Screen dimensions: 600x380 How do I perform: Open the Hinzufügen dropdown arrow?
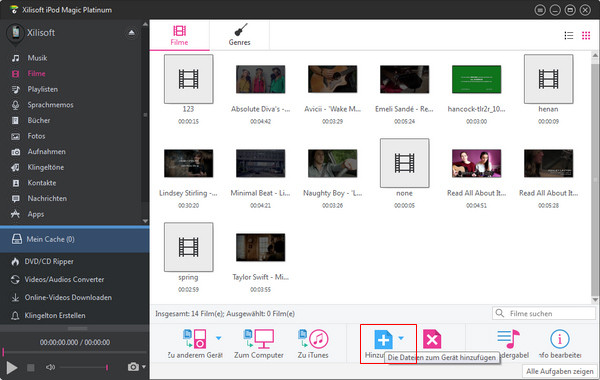(x=401, y=338)
